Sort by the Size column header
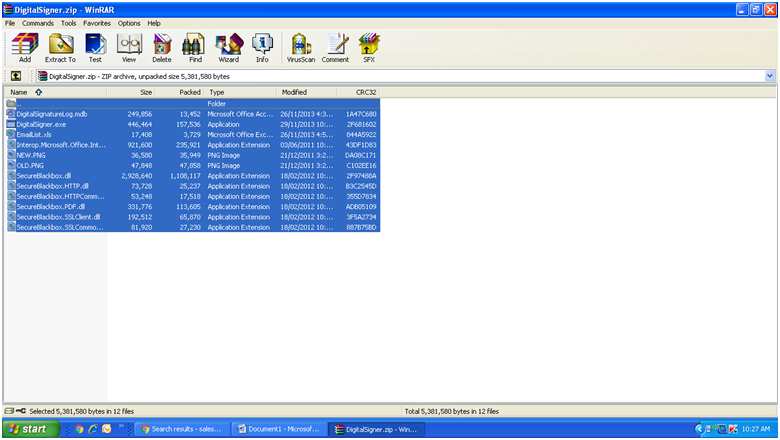This screenshot has height=440, width=780. (x=131, y=92)
